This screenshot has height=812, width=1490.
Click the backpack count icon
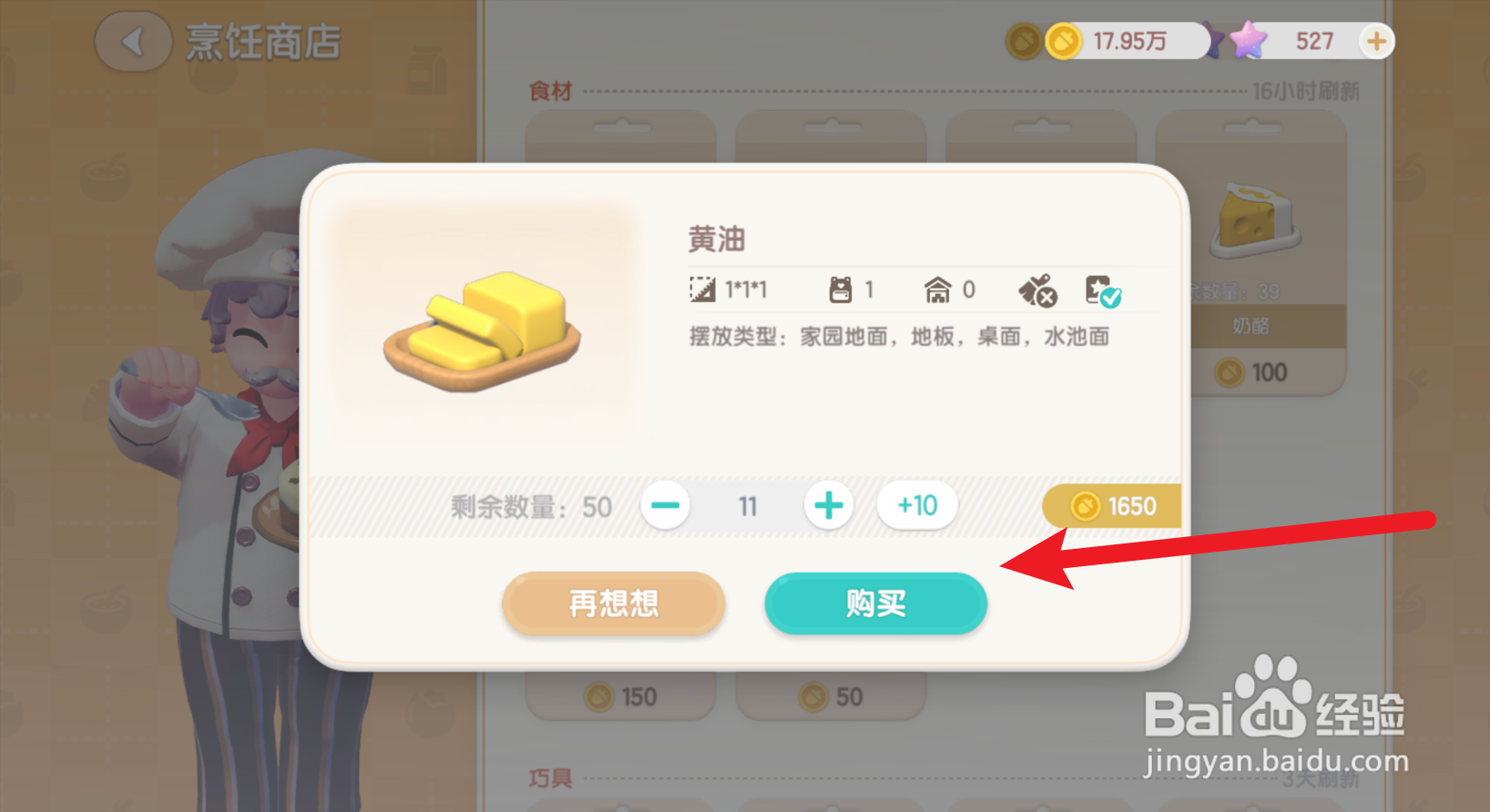pyautogui.click(x=841, y=289)
